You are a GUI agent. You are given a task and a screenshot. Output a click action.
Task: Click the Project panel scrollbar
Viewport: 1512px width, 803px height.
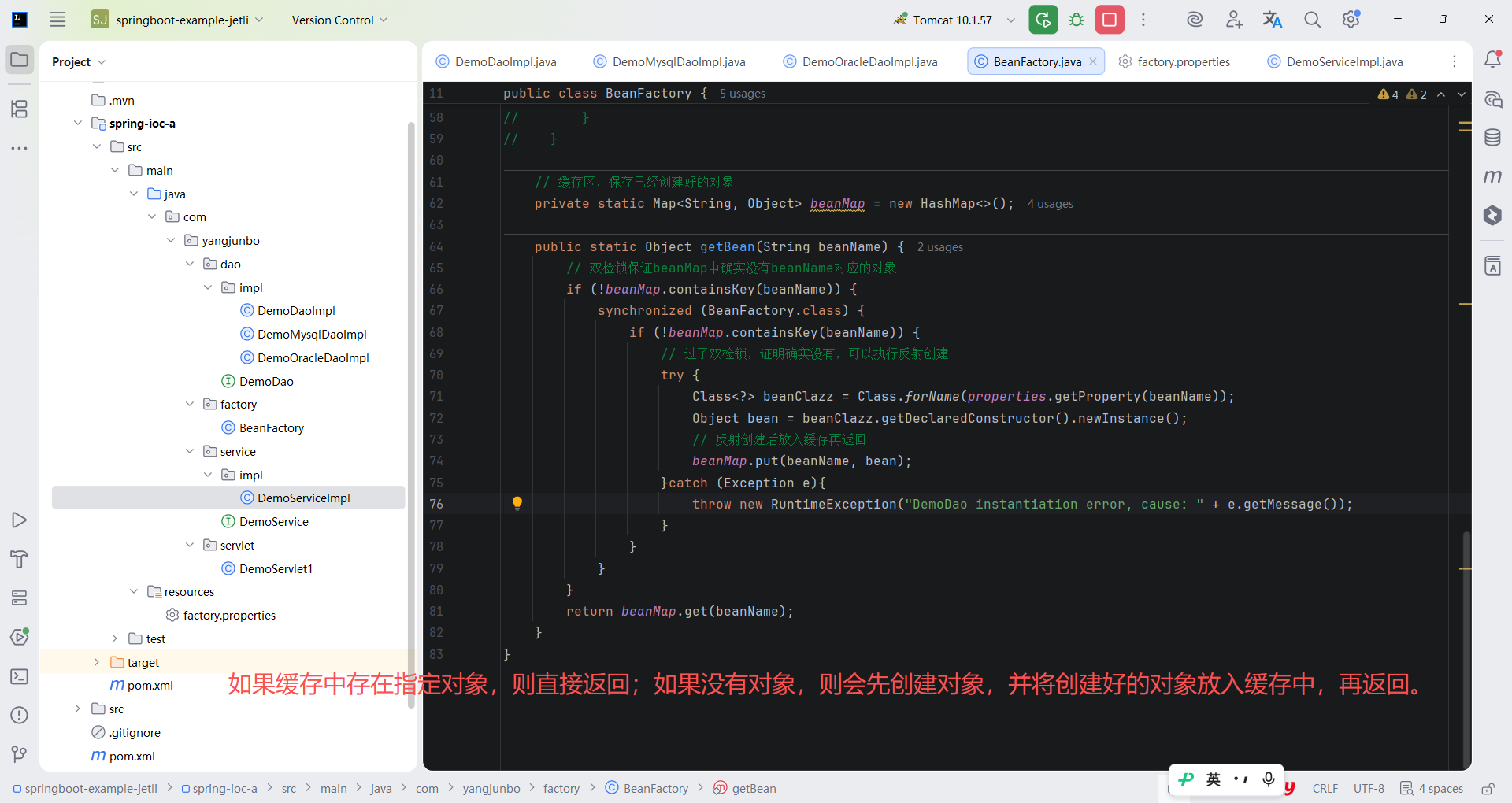[411, 413]
